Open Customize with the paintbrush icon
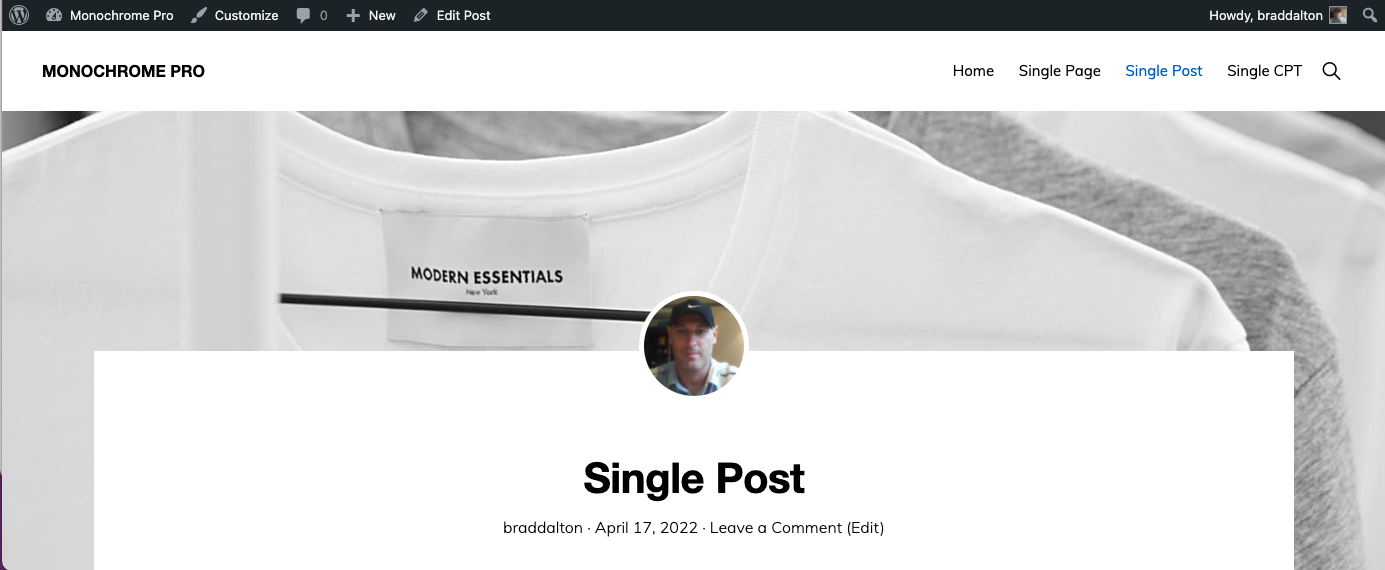The height and width of the screenshot is (570, 1385). click(x=199, y=15)
